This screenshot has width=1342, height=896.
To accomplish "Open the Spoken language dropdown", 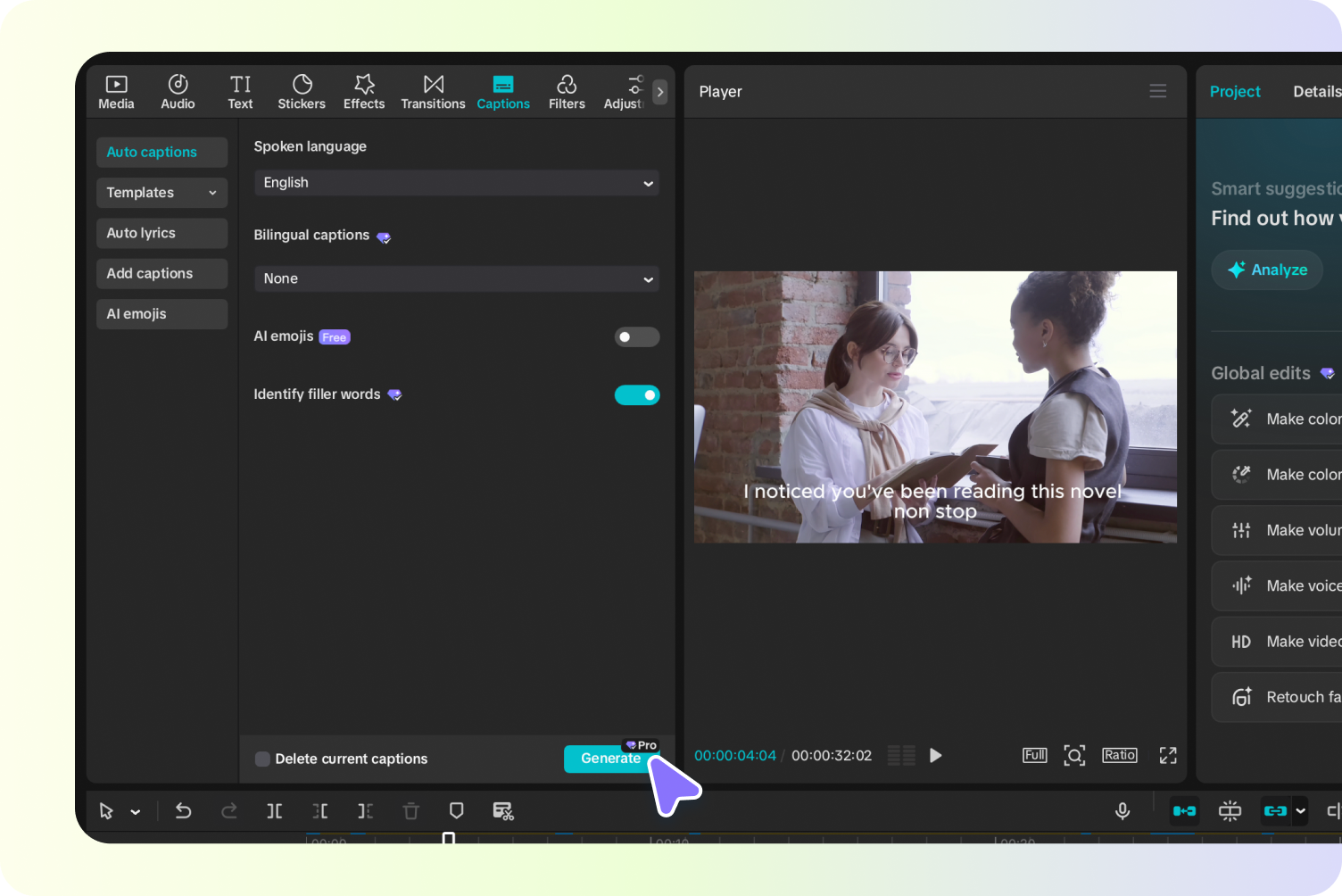I will (x=456, y=183).
